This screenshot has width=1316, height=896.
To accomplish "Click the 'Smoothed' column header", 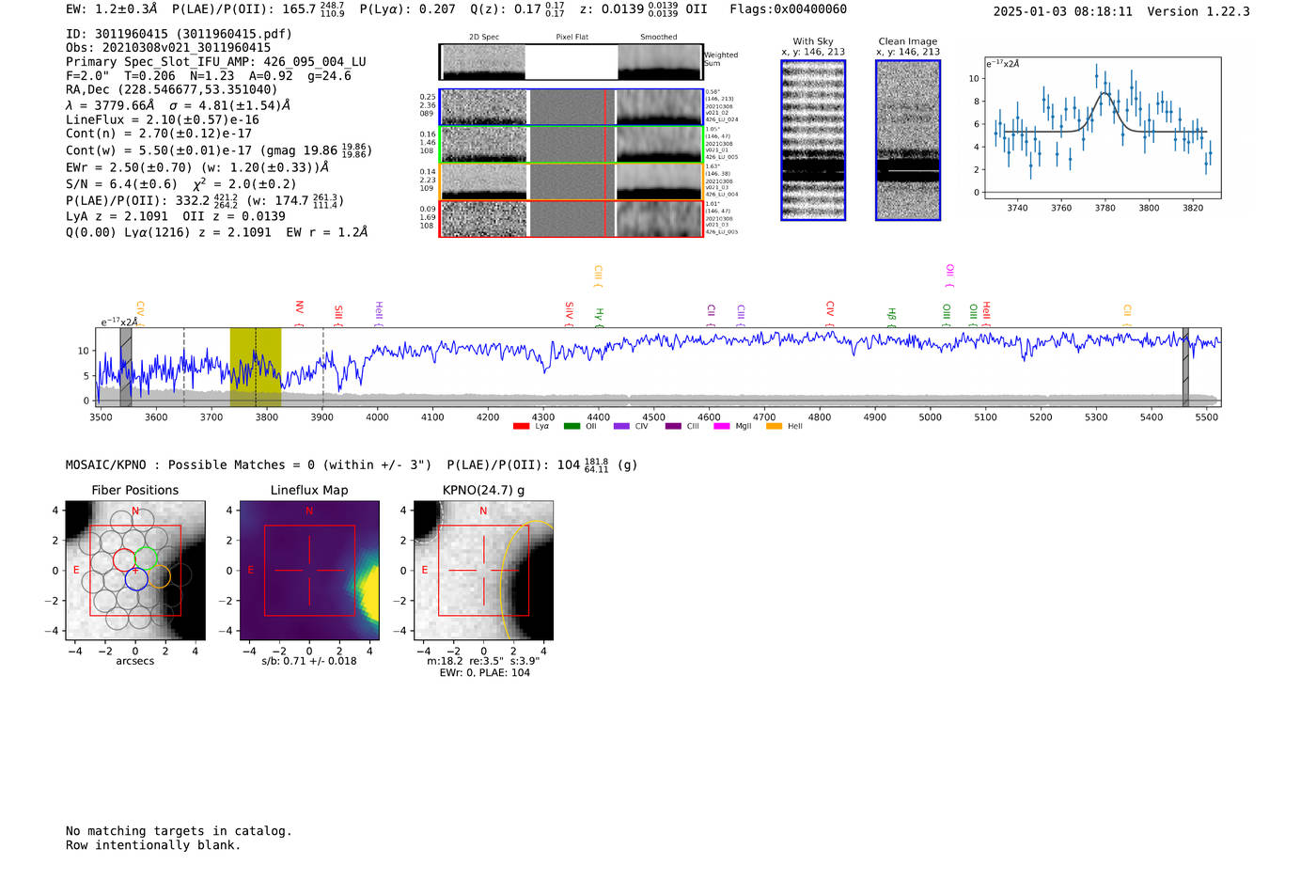I will 659,37.
